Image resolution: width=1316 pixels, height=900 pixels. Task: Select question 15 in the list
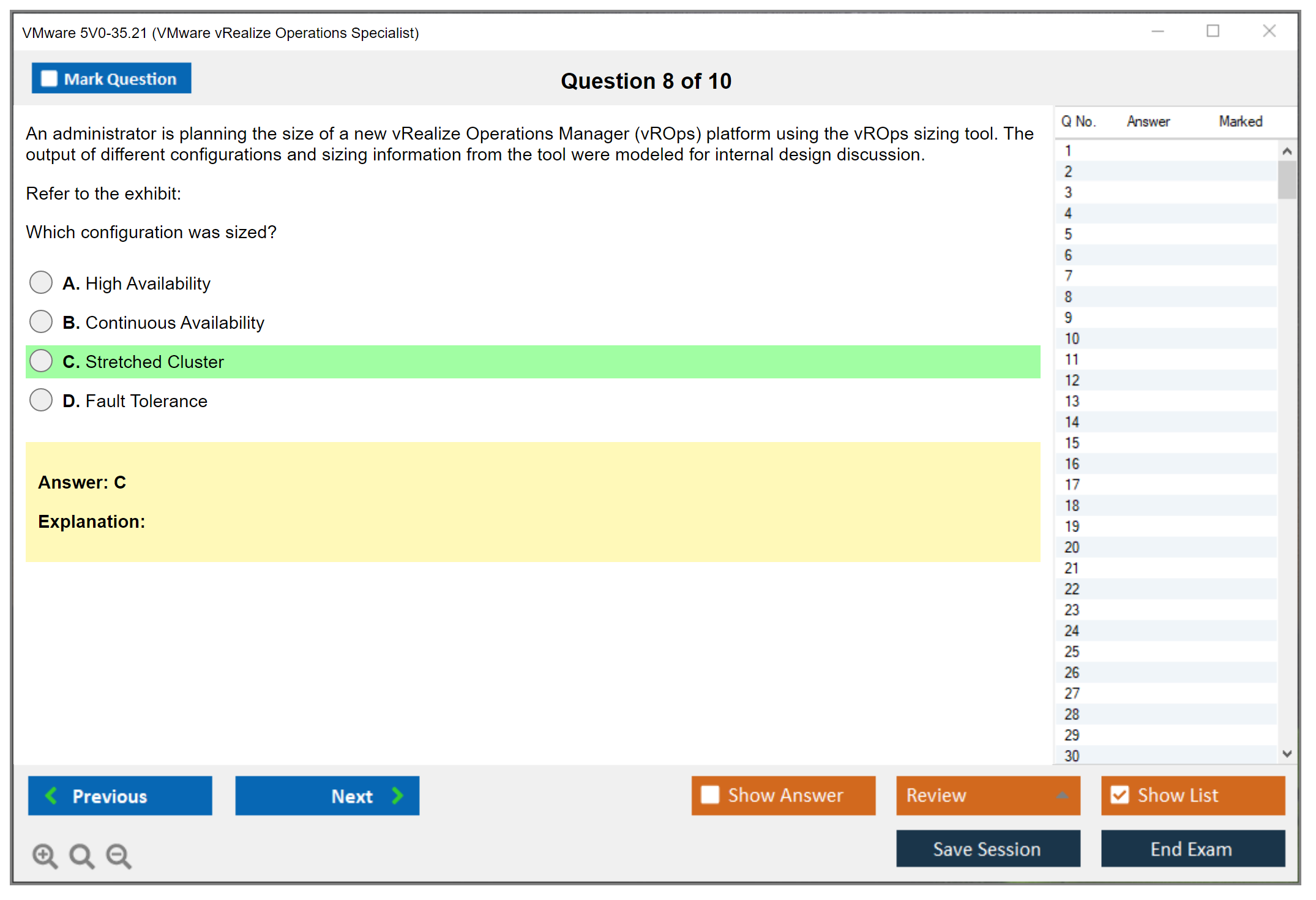point(1072,443)
